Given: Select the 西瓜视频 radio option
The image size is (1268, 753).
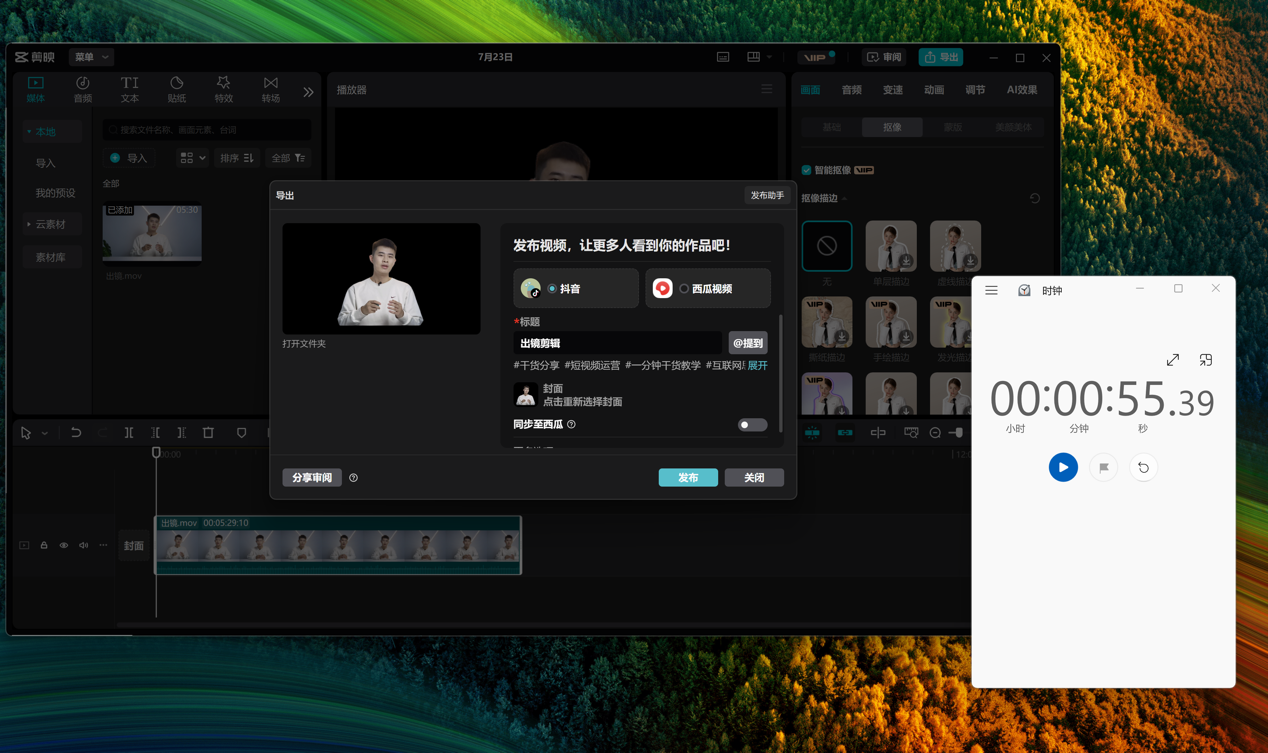Looking at the screenshot, I should [x=684, y=289].
